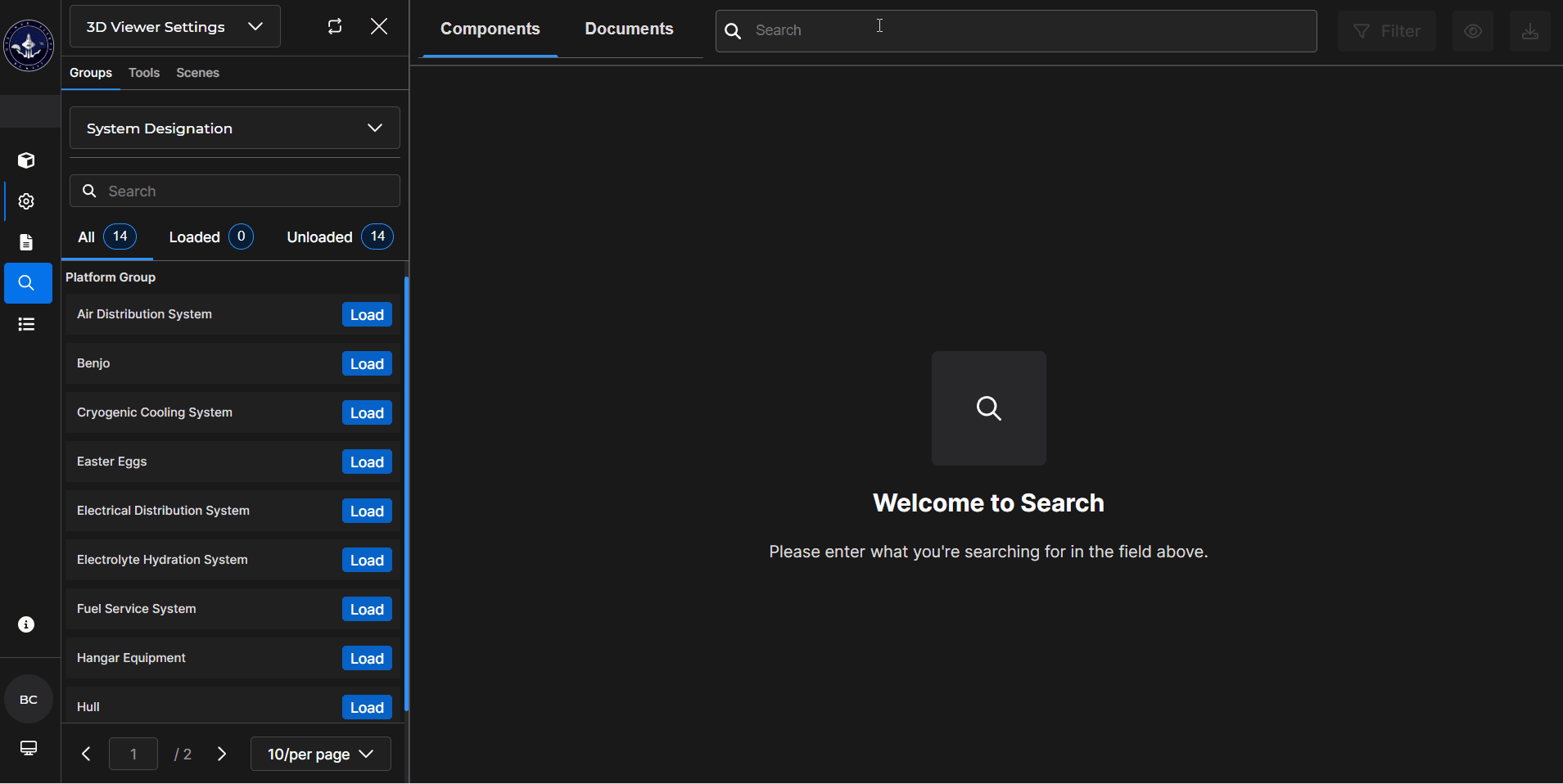Select the Hangar Equipment row label
The height and width of the screenshot is (784, 1563).
click(x=131, y=658)
